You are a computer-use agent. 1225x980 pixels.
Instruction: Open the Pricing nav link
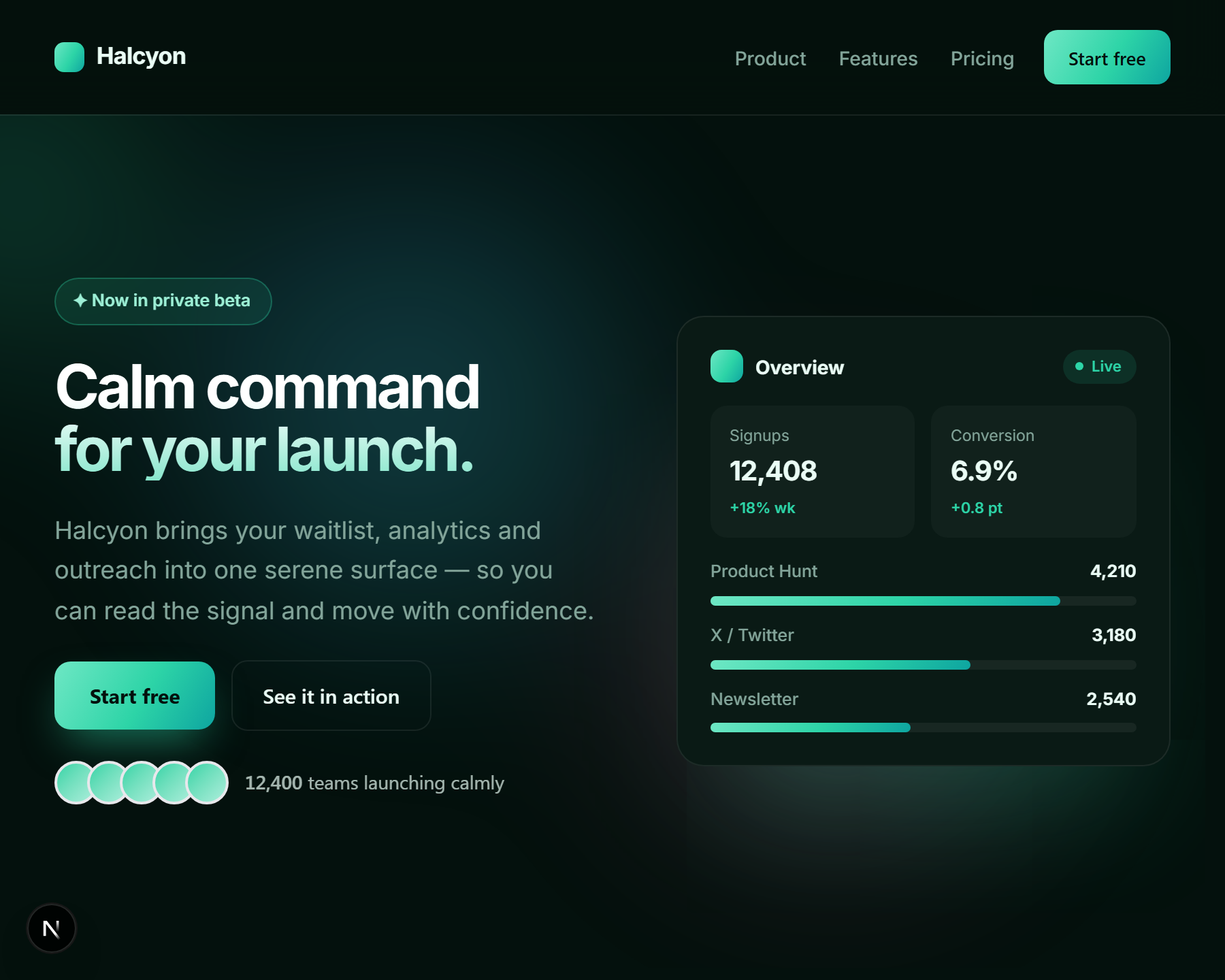pyautogui.click(x=982, y=59)
